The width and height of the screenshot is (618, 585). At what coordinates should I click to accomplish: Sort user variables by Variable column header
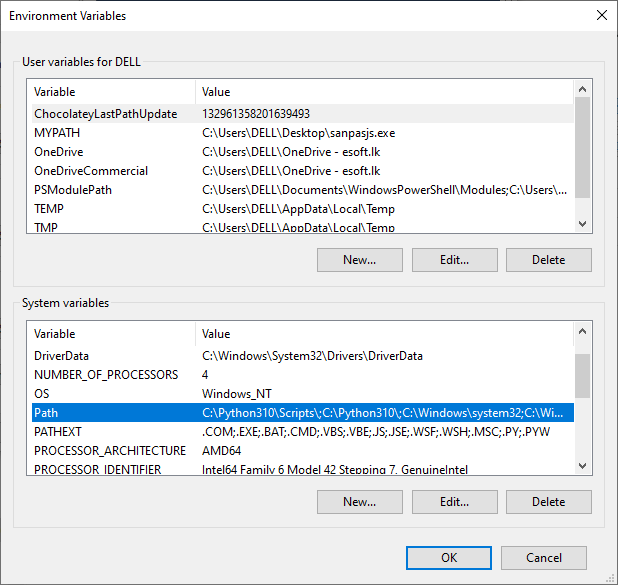[x=110, y=92]
